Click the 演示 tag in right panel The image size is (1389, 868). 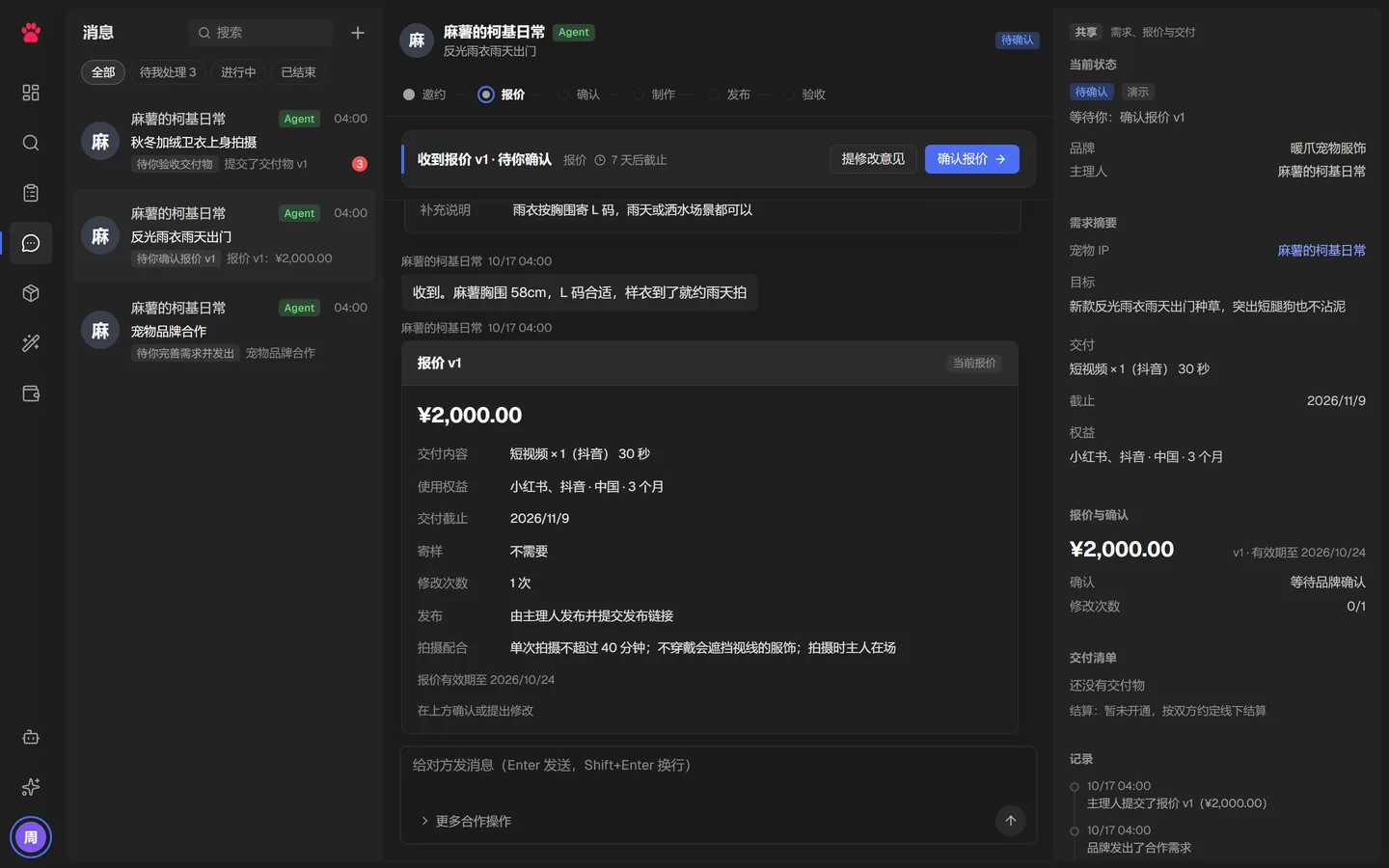click(1138, 93)
